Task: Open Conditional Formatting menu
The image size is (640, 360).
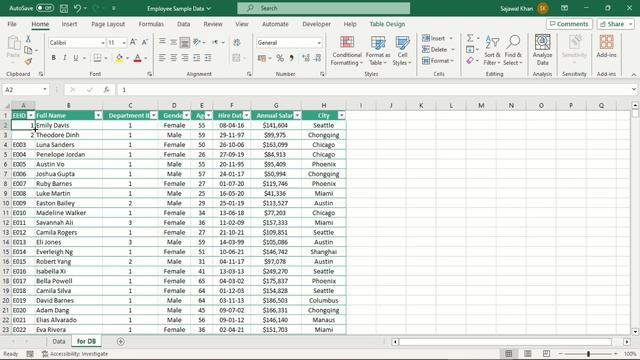Action: pyautogui.click(x=347, y=51)
